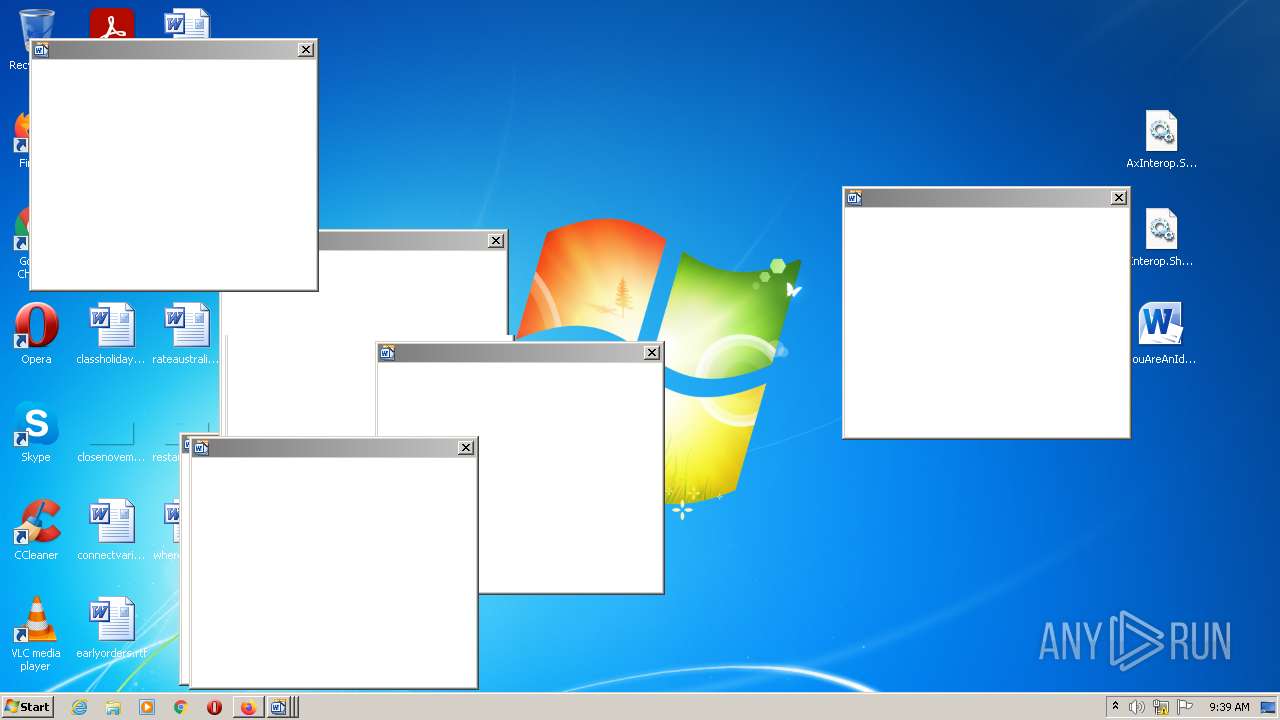Open the Skype desktop shortcut
The width and height of the screenshot is (1280, 720).
coord(36,431)
